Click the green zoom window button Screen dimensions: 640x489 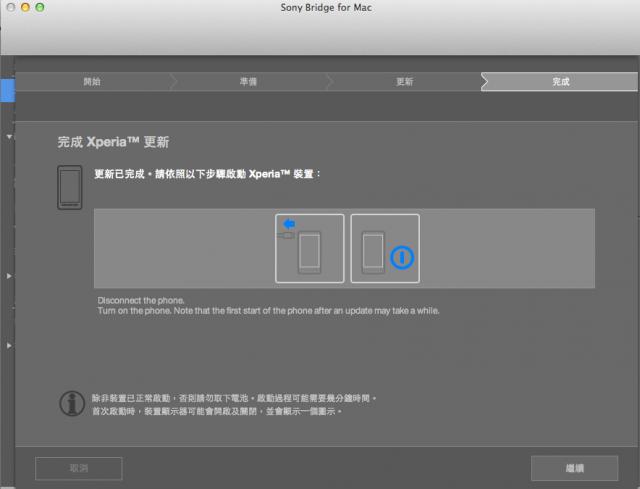pos(40,7)
